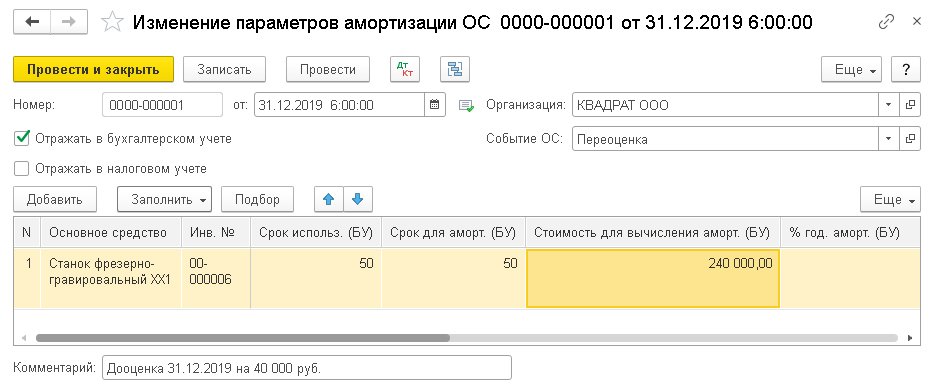Image resolution: width=935 pixels, height=389 pixels.
Task: Click the Номер input field
Action: 162,105
